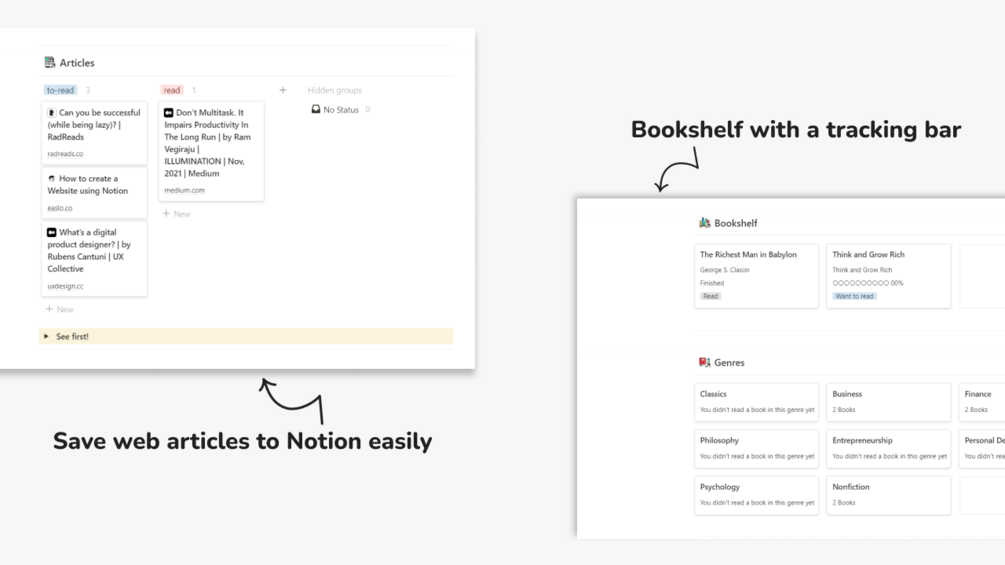This screenshot has height=565, width=1005.
Task: Open the Philosophy genre card
Action: click(756, 448)
